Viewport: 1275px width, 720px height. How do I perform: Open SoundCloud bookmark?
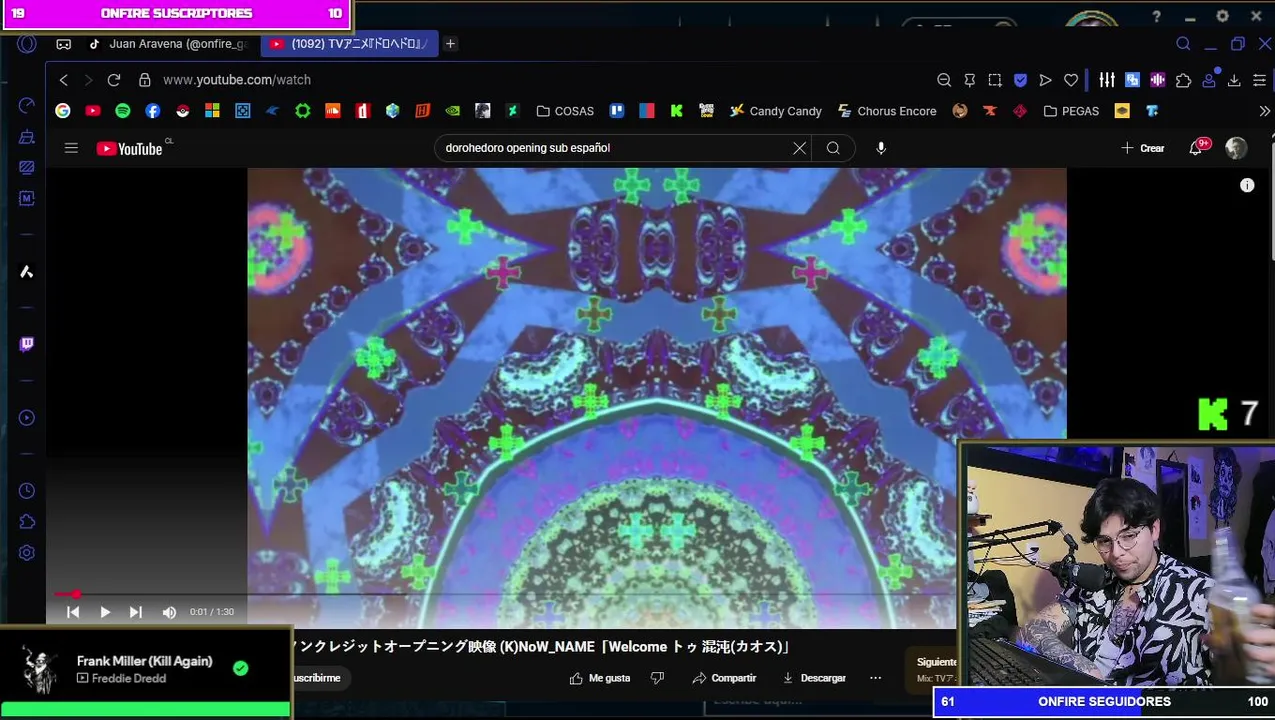coord(333,111)
